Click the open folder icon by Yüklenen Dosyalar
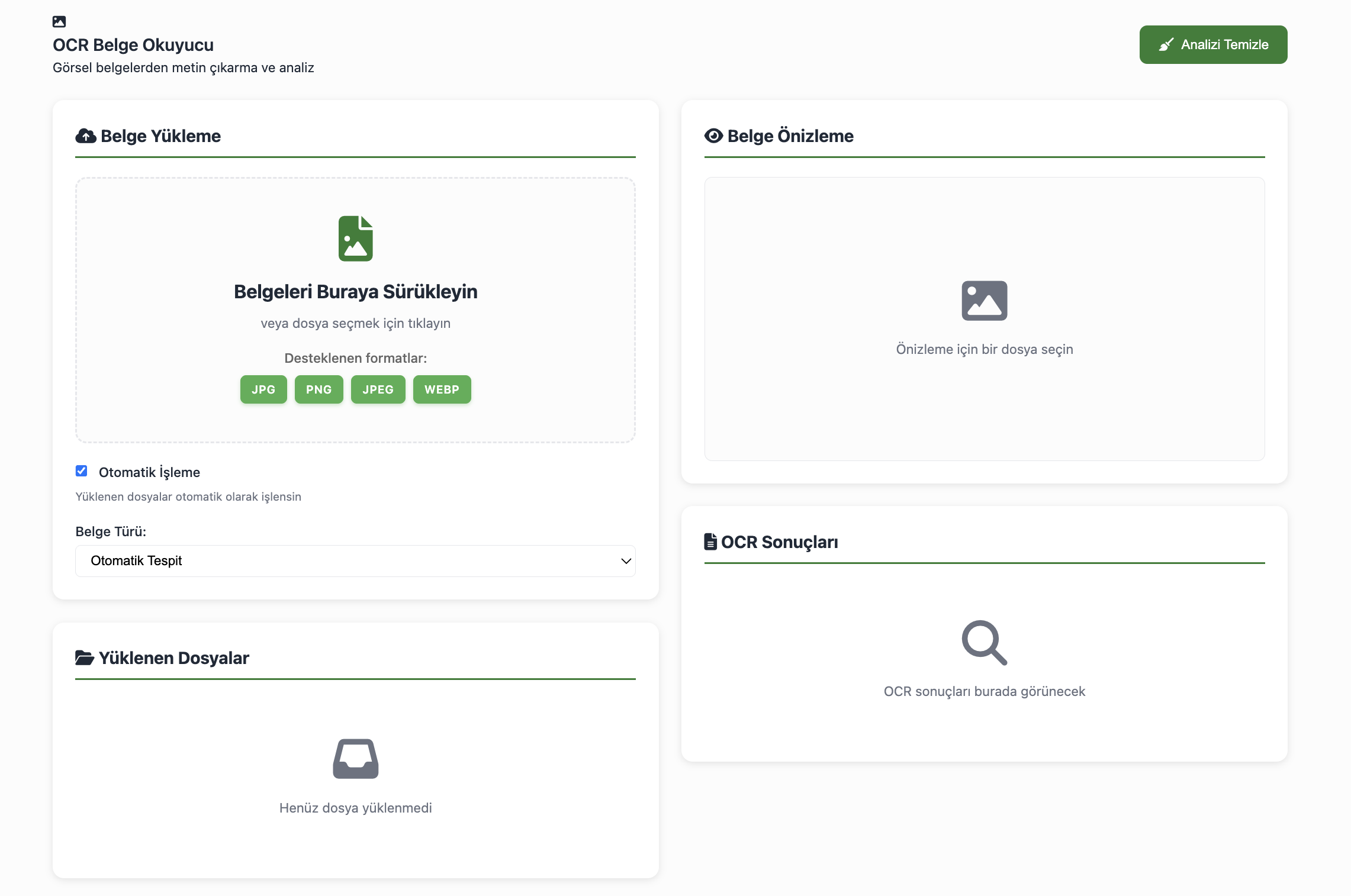The image size is (1351, 896). tap(85, 658)
